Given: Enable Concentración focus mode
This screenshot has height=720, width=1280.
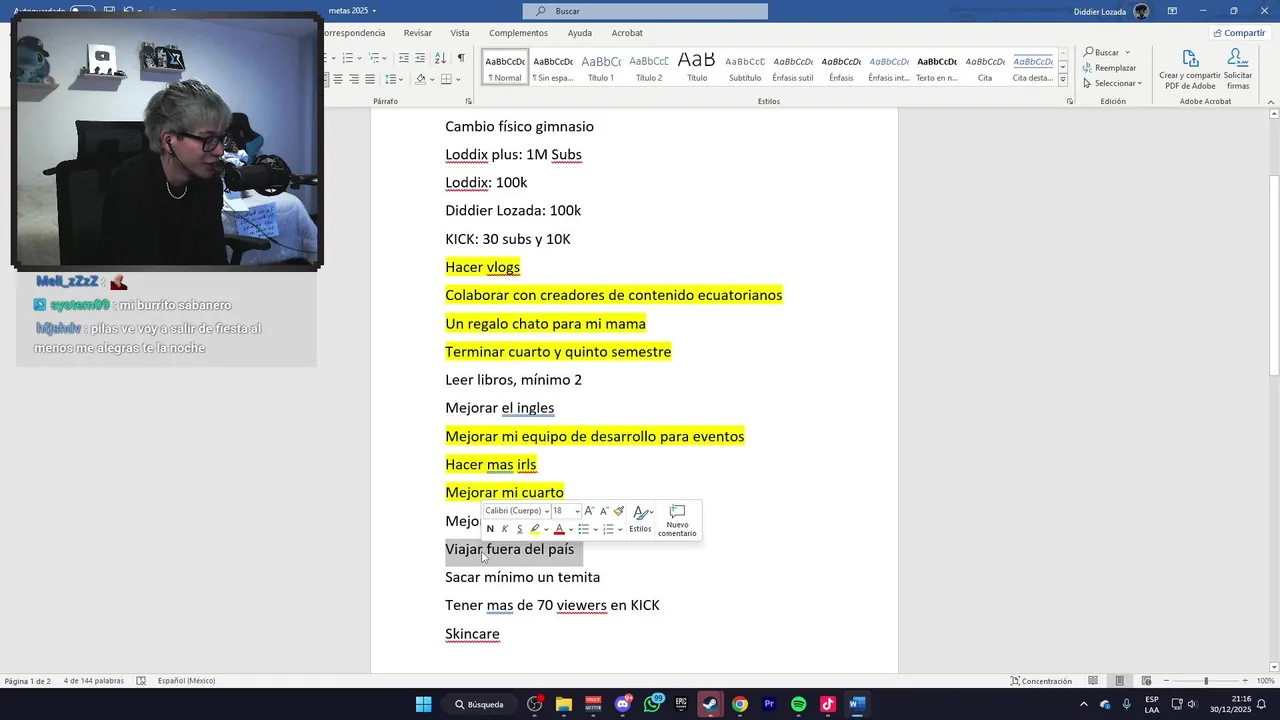Looking at the screenshot, I should [1041, 681].
